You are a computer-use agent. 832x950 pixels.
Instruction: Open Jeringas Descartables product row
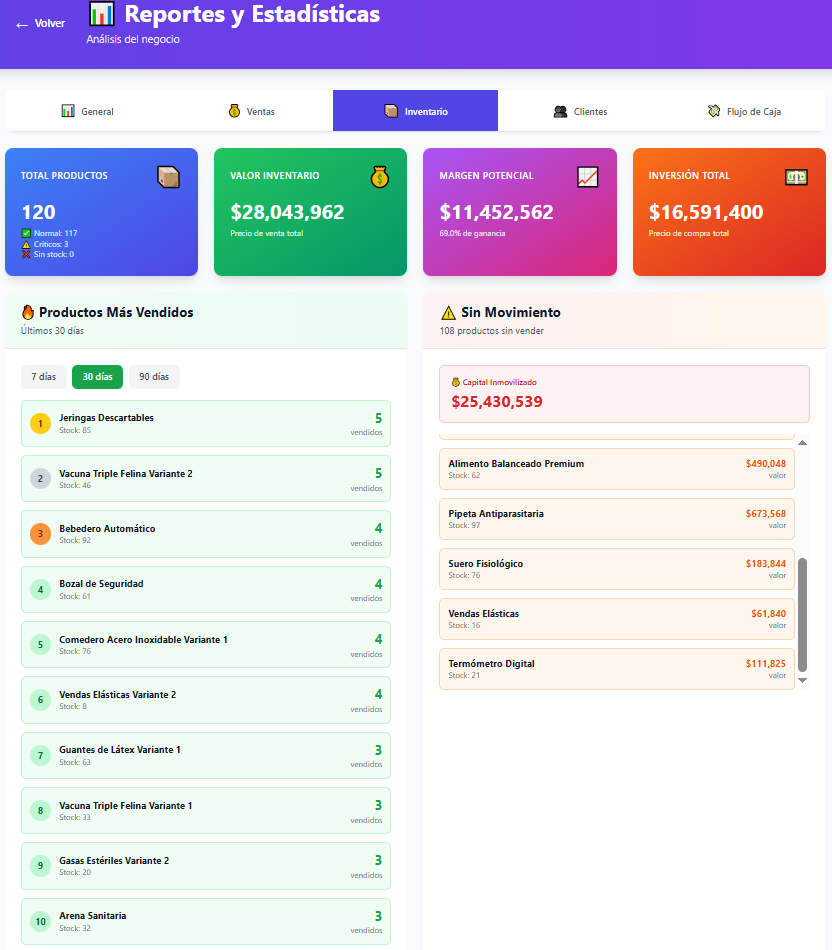pos(205,424)
